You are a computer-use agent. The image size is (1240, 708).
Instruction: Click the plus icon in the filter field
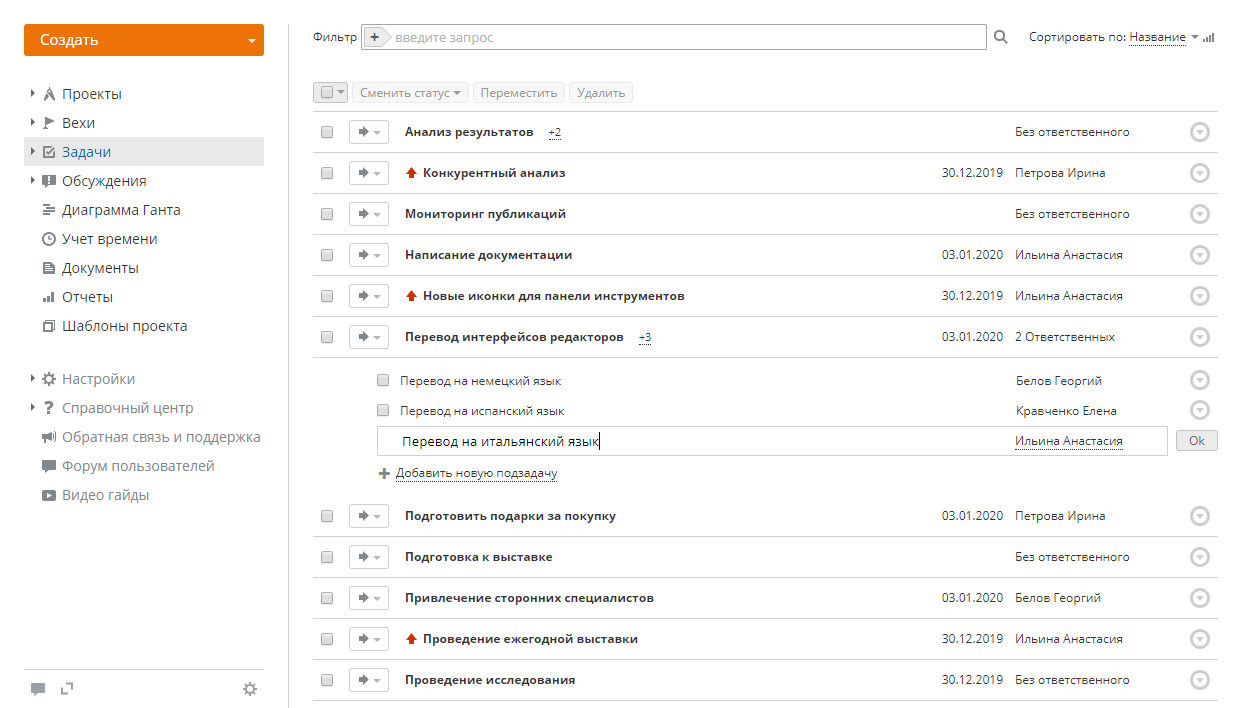pos(375,37)
